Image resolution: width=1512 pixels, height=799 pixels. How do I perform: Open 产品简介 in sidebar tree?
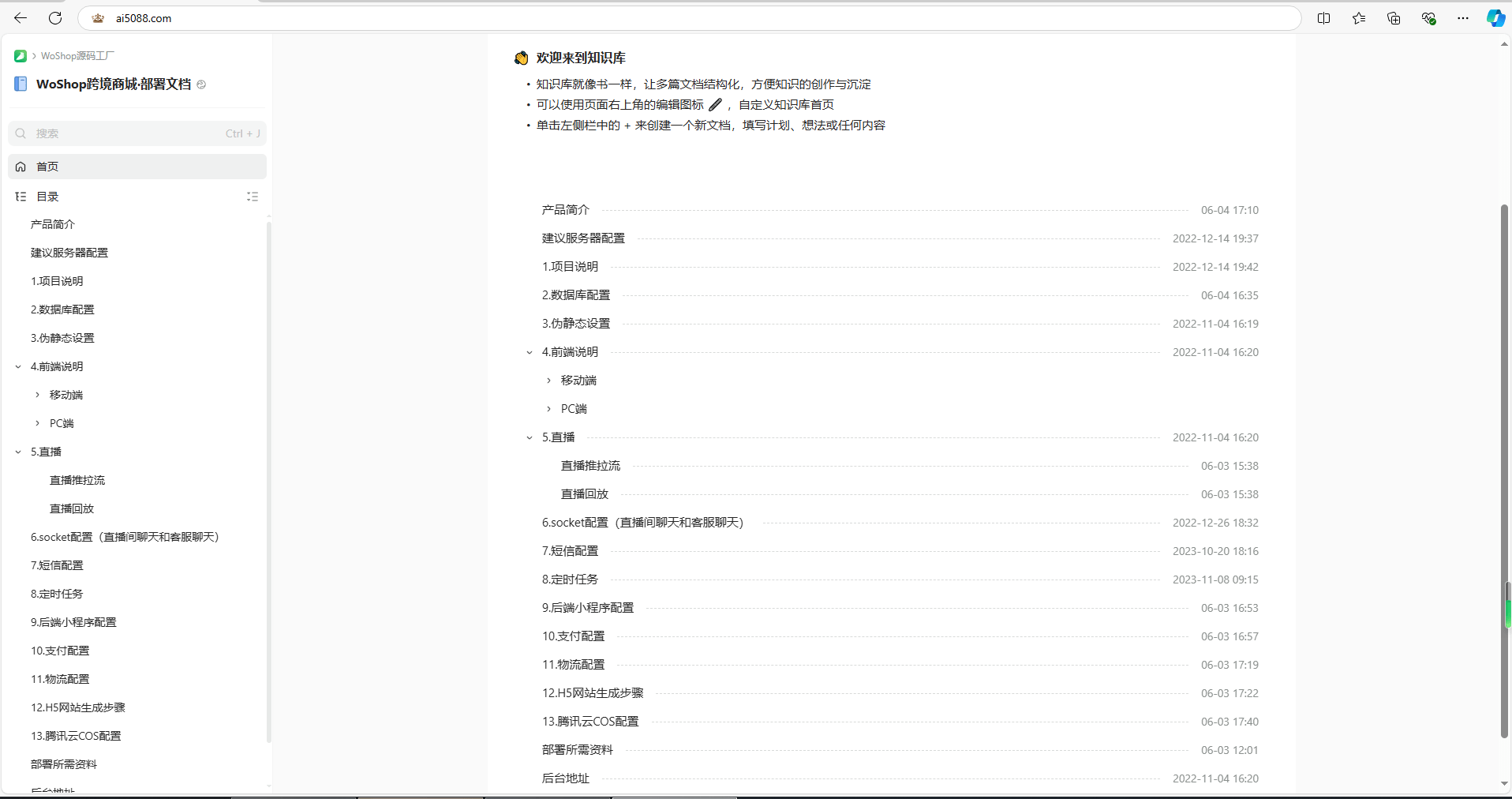tap(53, 224)
